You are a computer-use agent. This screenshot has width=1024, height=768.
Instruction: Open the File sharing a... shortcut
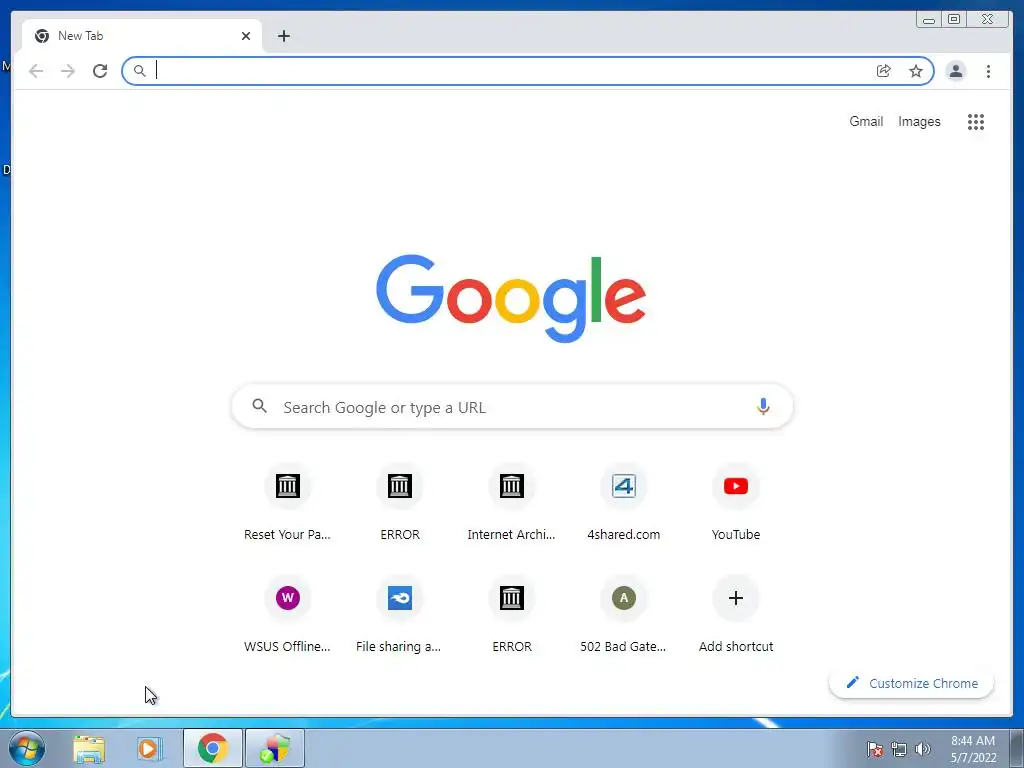click(400, 615)
